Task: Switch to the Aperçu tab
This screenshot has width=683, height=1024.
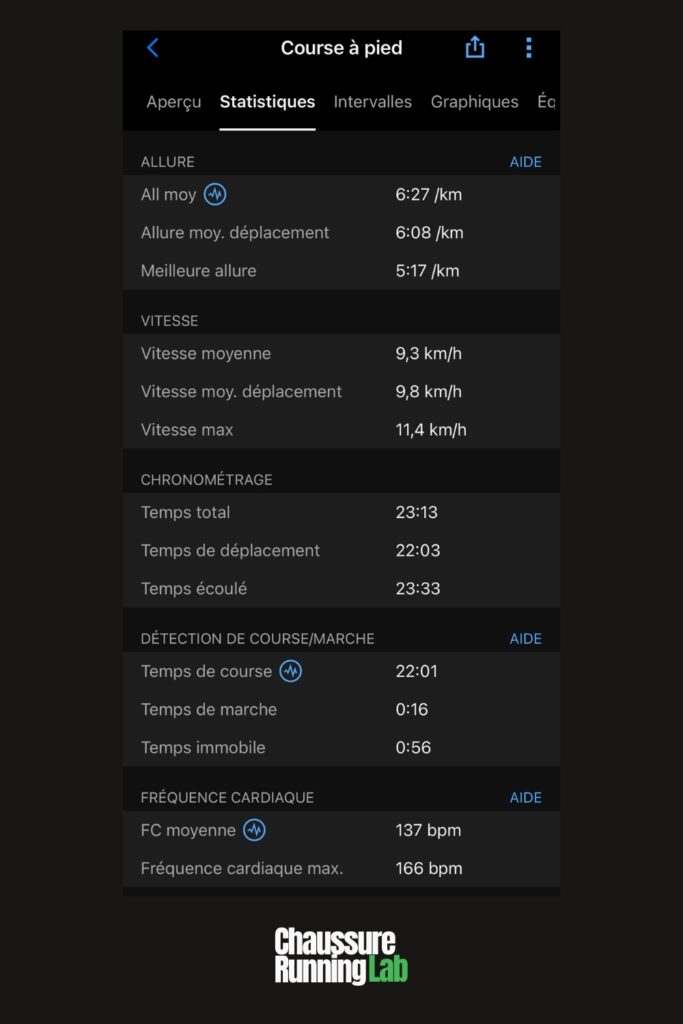Action: [x=174, y=102]
